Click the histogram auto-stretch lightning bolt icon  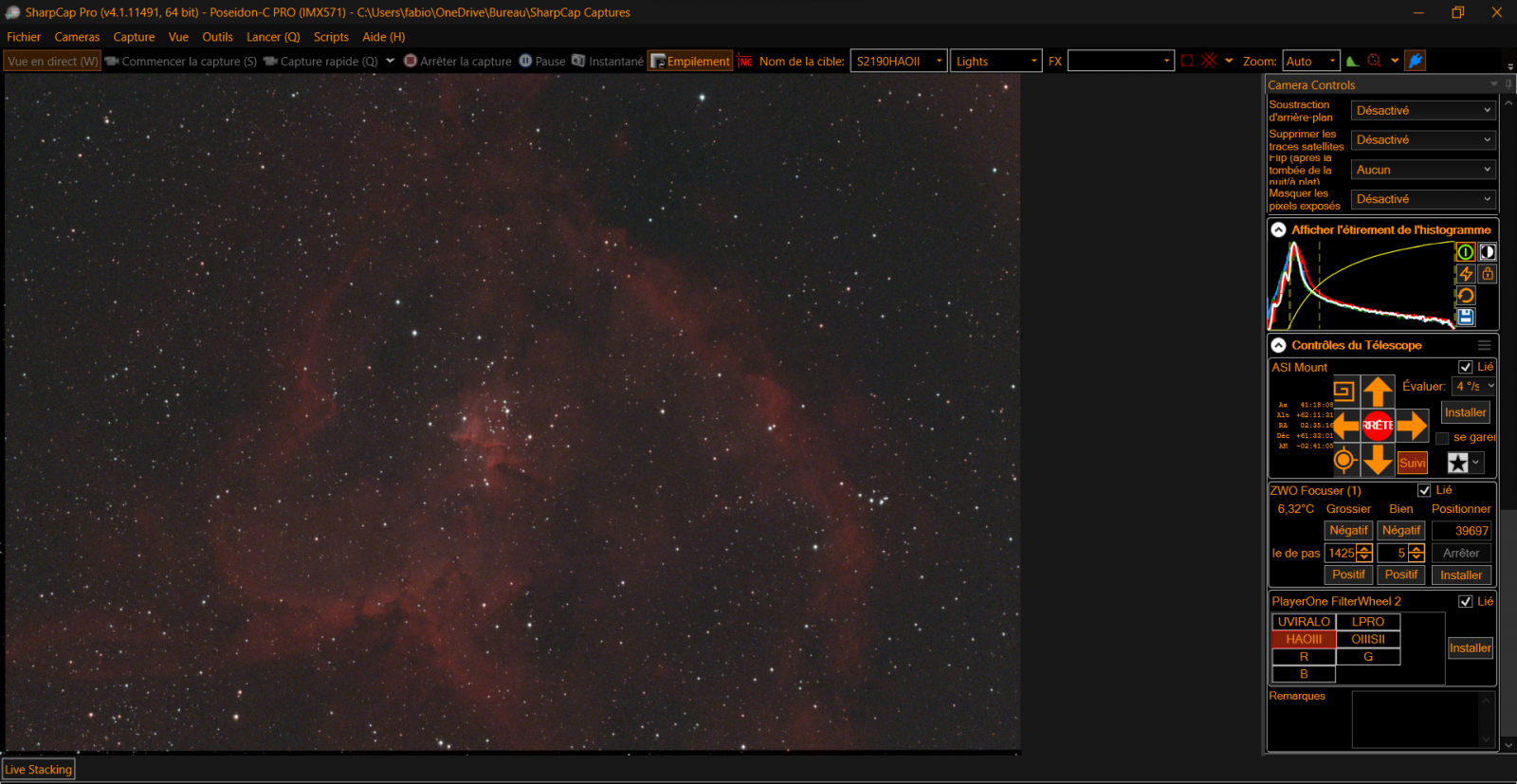click(1466, 274)
